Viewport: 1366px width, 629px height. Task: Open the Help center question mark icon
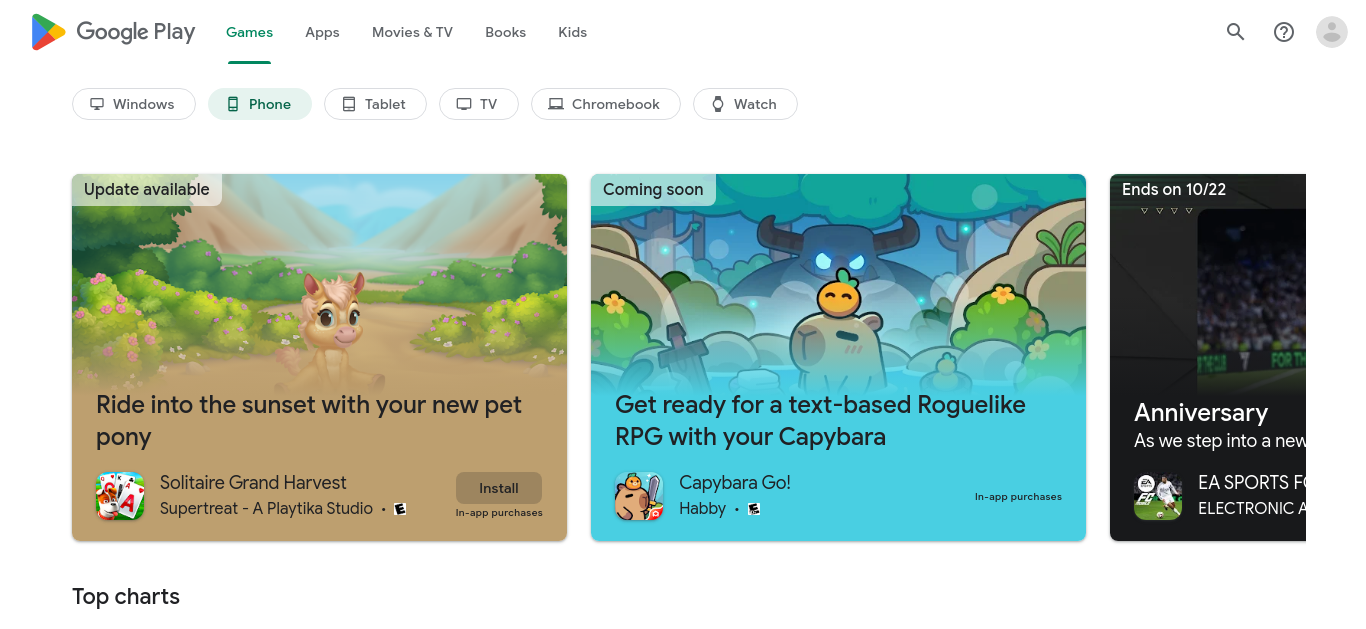[1284, 32]
